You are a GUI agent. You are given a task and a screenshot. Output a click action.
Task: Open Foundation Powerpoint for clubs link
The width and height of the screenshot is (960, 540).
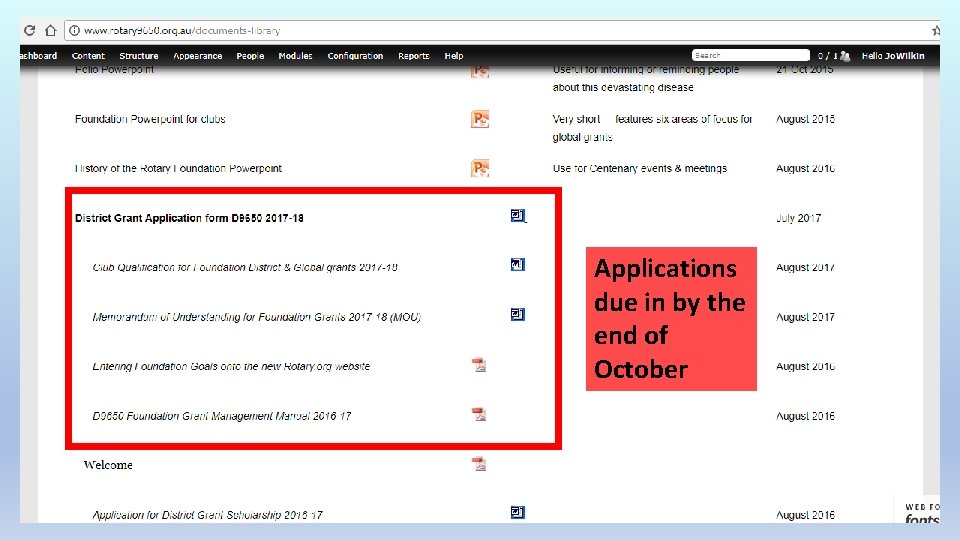pos(150,119)
